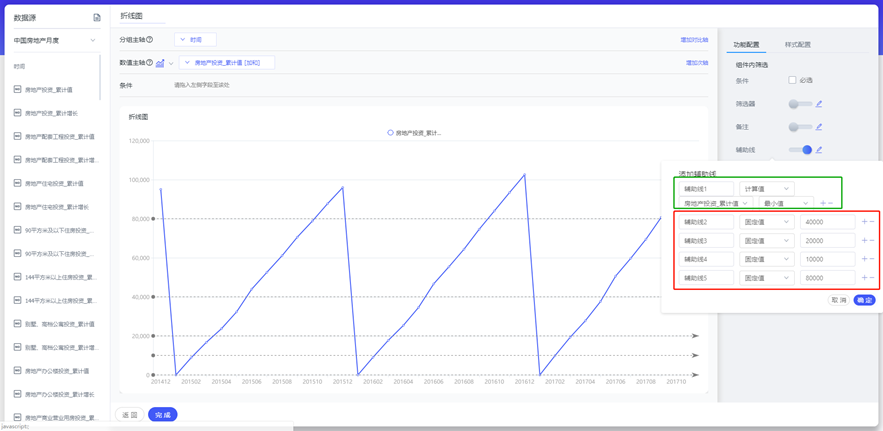Click the 40000 value field for 辅助线2
The height and width of the screenshot is (431, 883).
(826, 222)
